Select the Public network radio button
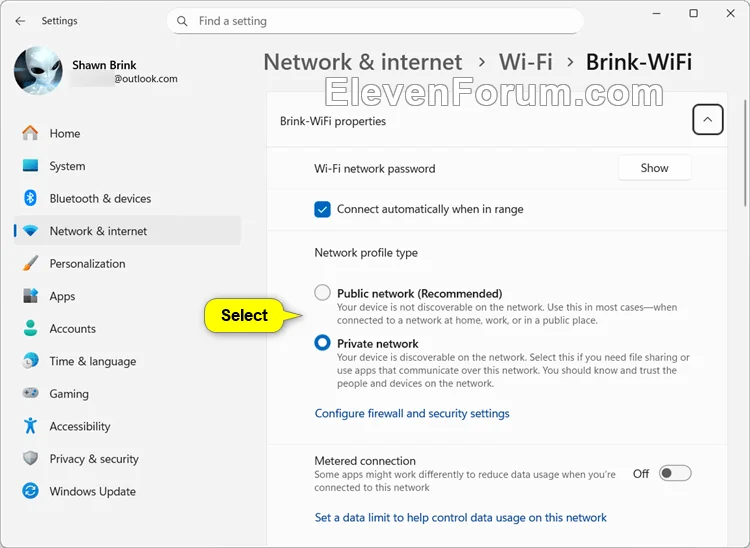This screenshot has height=548, width=750. (x=322, y=293)
